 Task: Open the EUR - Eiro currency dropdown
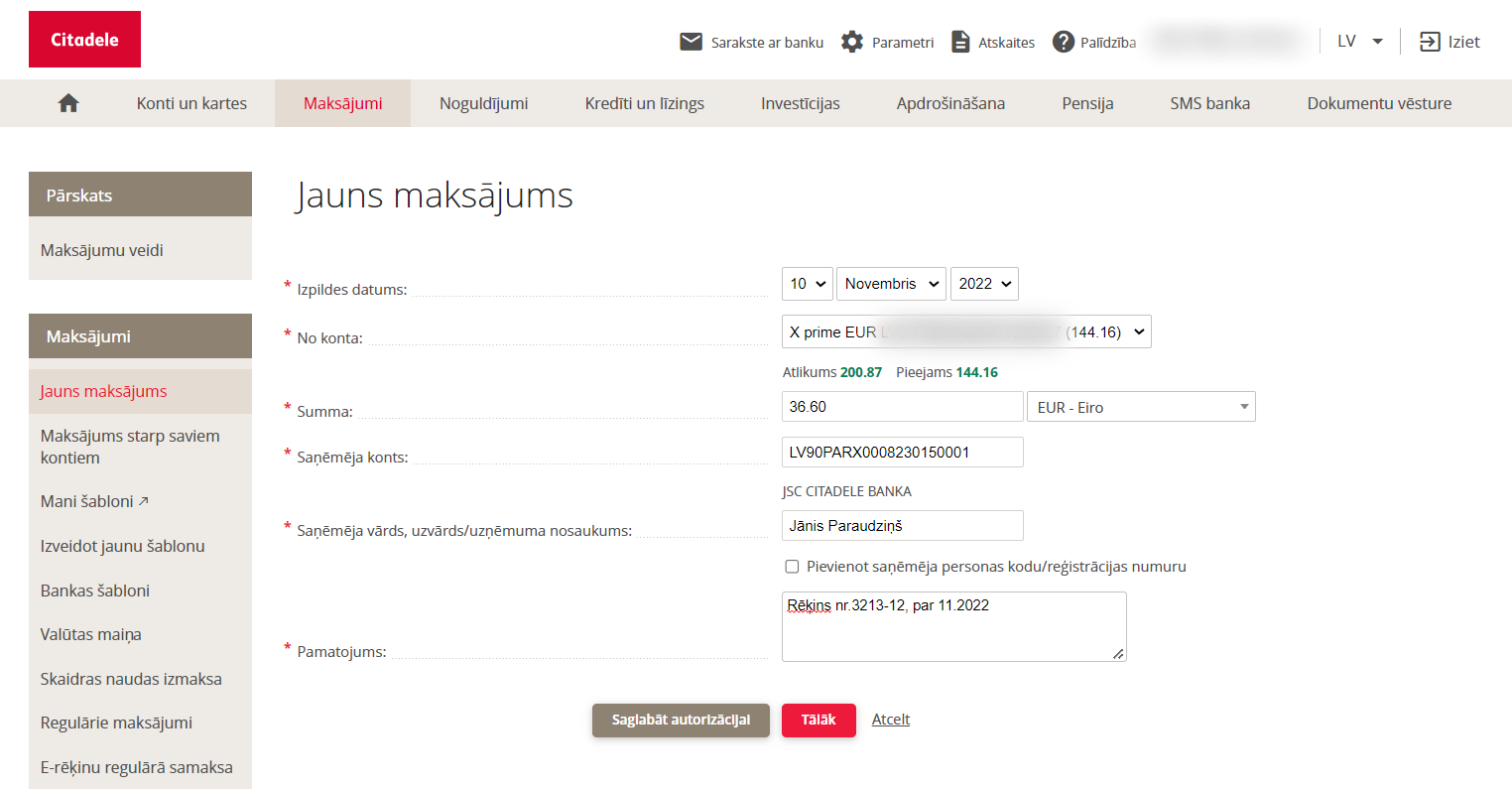tap(1141, 407)
